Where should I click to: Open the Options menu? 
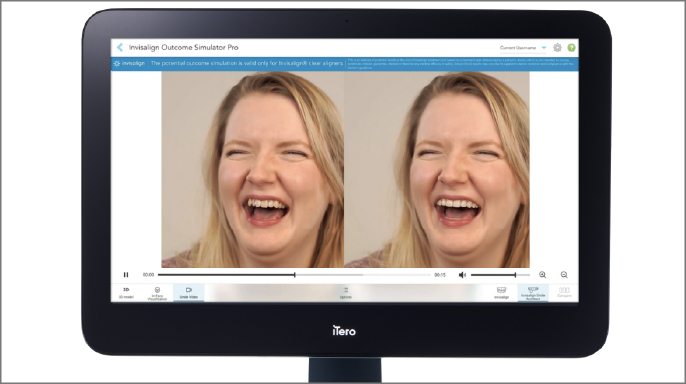point(346,293)
